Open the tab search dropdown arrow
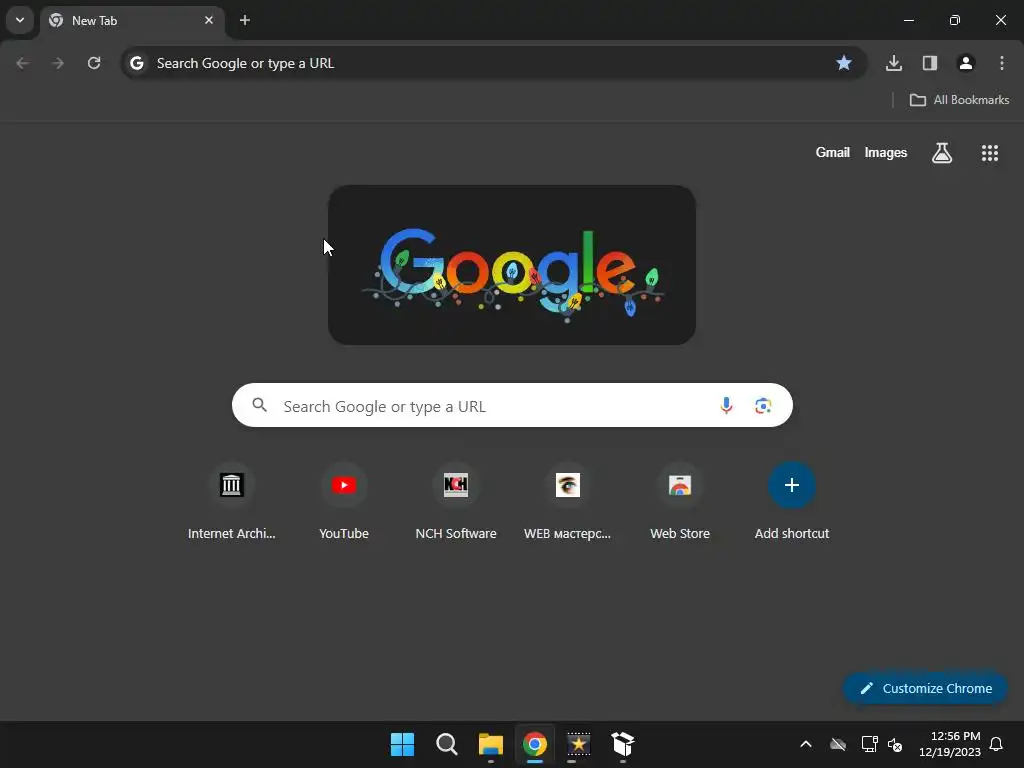This screenshot has height=768, width=1024. (x=20, y=20)
